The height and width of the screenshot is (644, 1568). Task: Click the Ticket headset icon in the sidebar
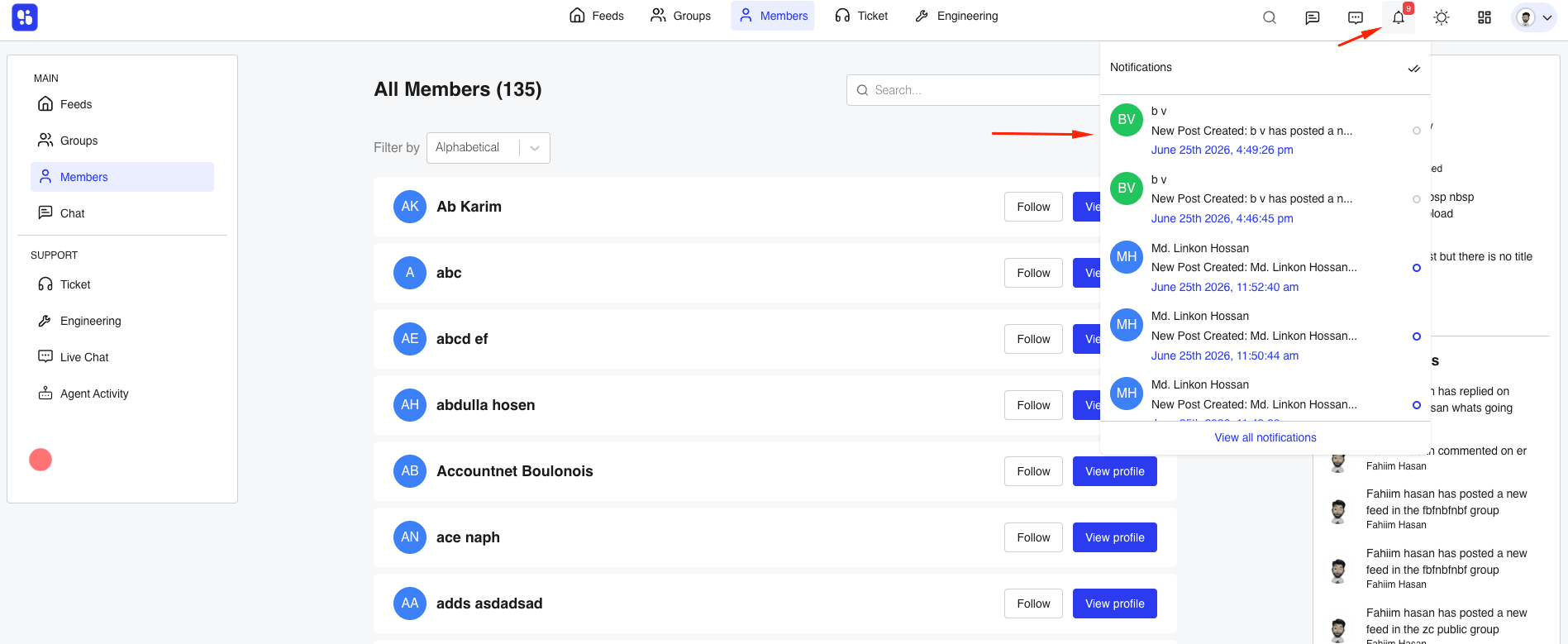click(x=45, y=284)
